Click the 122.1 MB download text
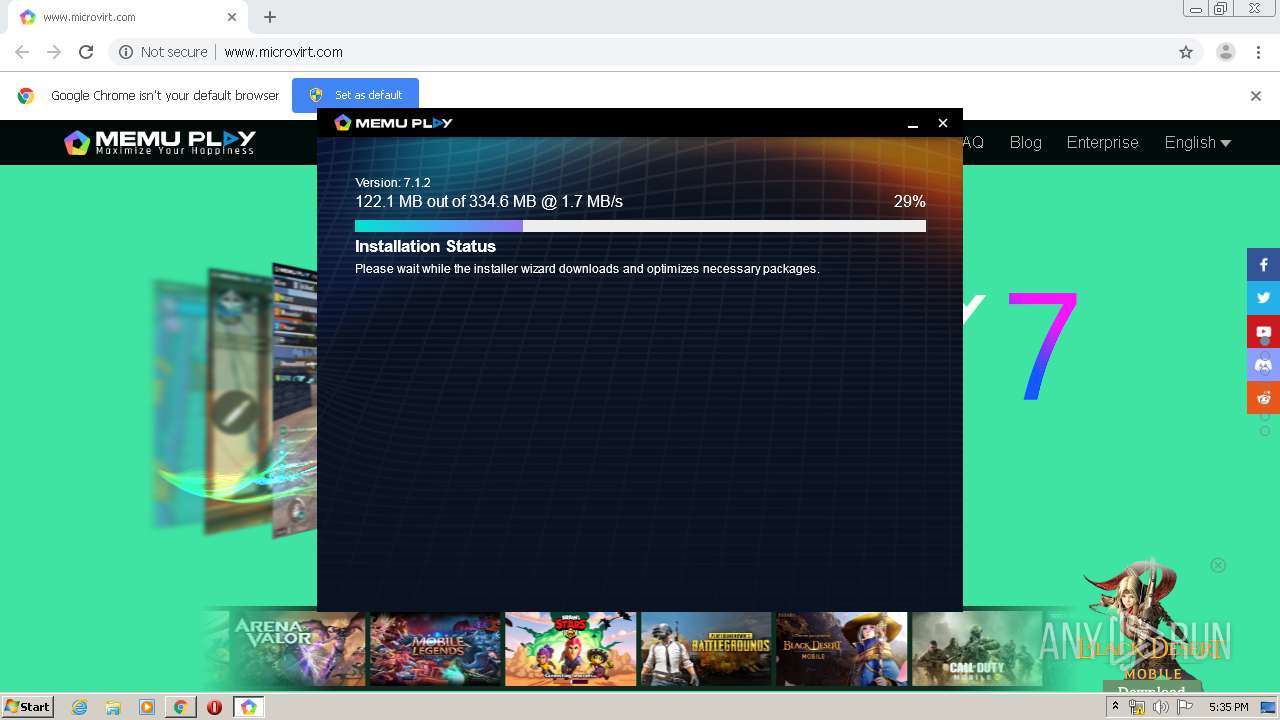This screenshot has width=1280, height=720. [x=489, y=202]
